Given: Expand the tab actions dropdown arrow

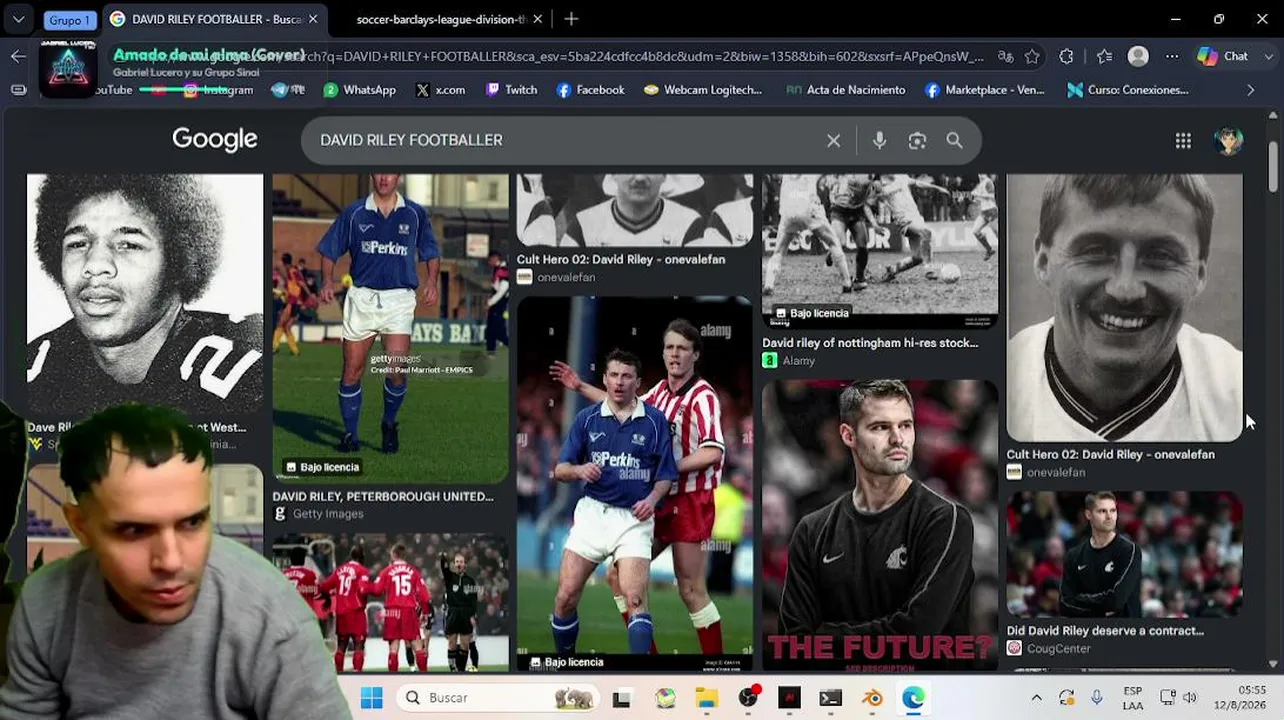Looking at the screenshot, I should pyautogui.click(x=18, y=19).
